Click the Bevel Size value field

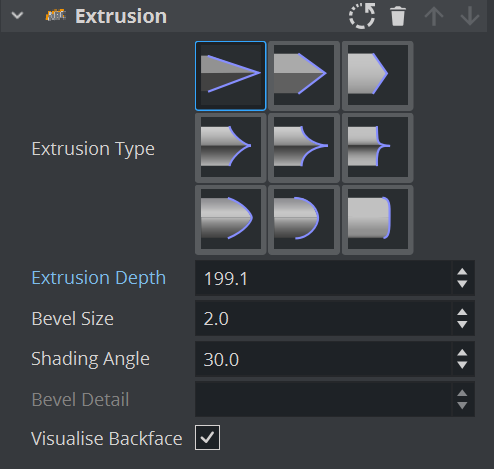(x=323, y=318)
